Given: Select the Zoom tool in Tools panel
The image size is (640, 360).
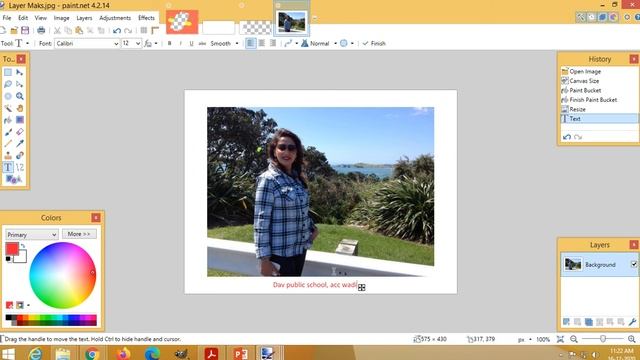Looking at the screenshot, I should [x=20, y=96].
